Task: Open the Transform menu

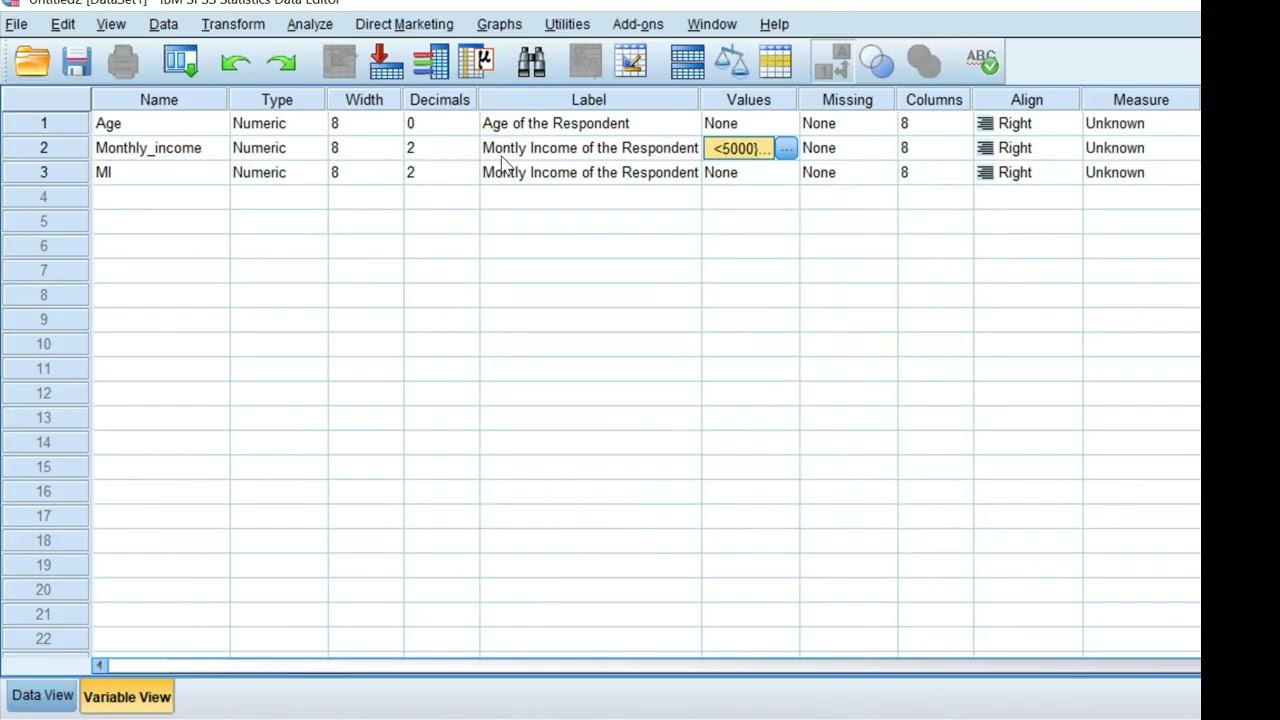Action: (x=233, y=24)
